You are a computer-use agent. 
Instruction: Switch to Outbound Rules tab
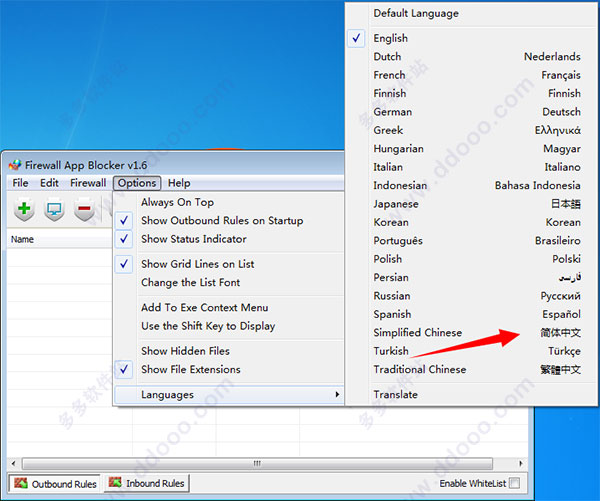[55, 484]
